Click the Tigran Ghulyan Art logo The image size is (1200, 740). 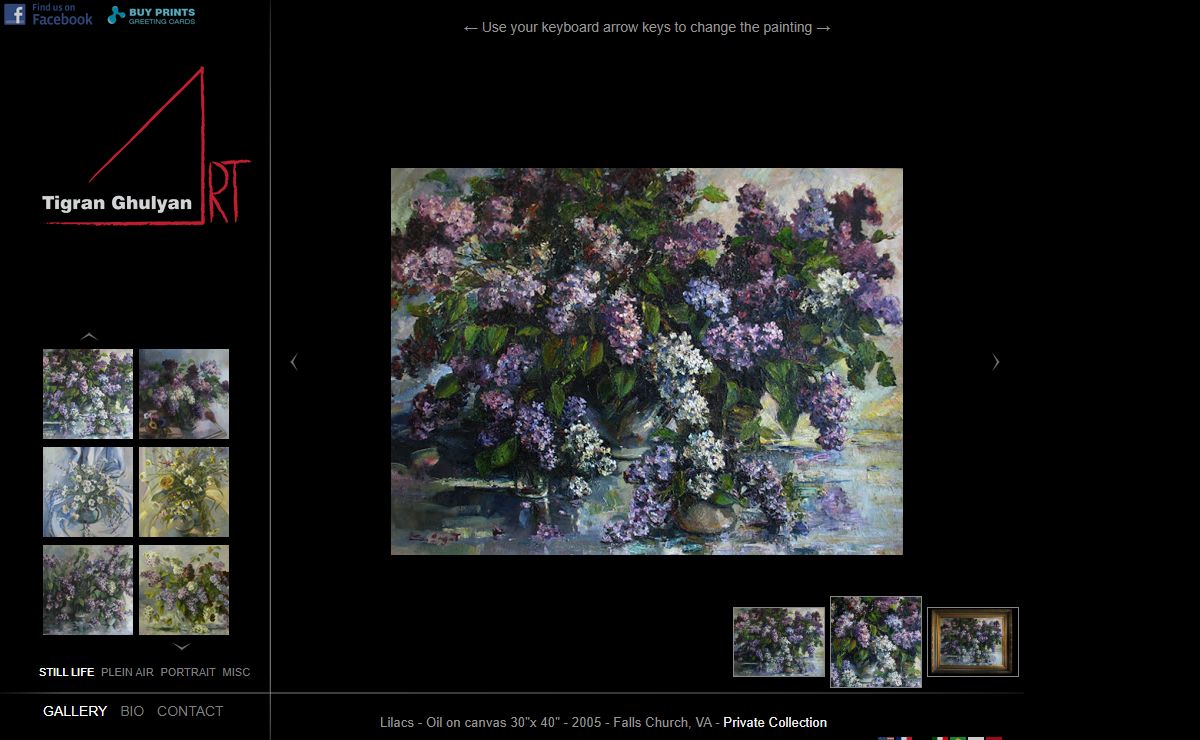[x=146, y=147]
